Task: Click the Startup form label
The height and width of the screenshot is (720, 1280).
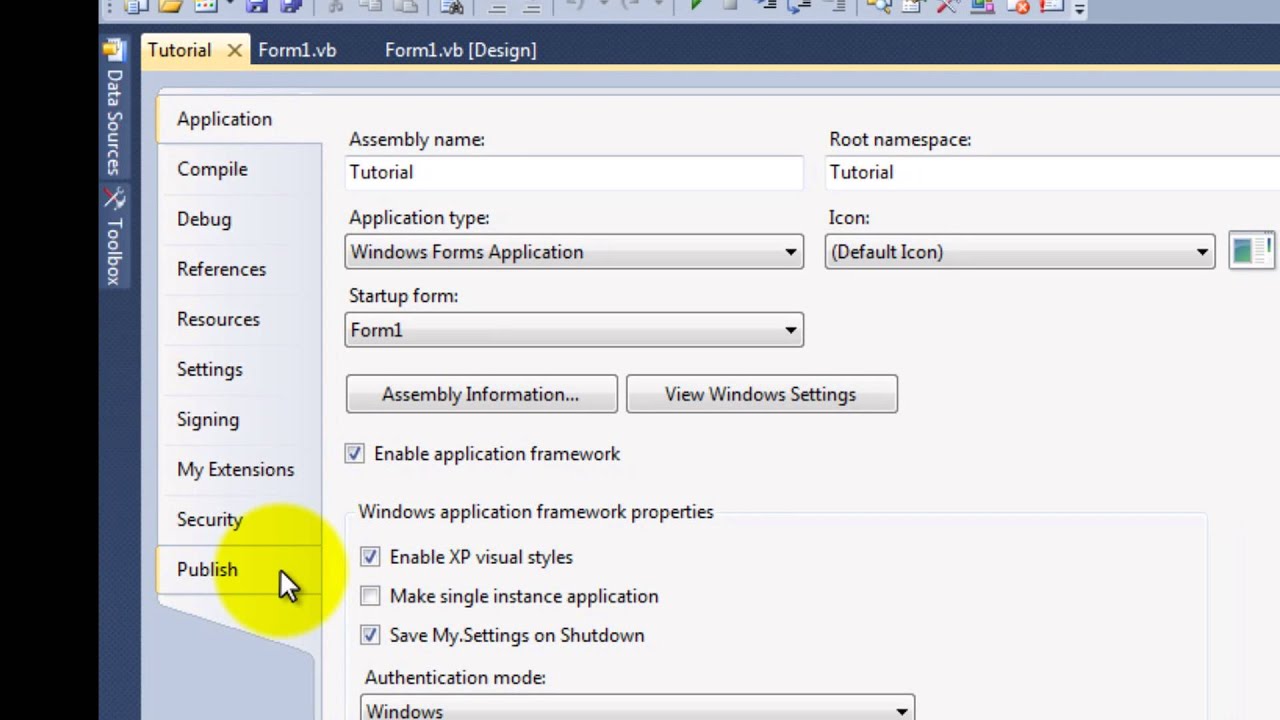Action: (x=403, y=296)
